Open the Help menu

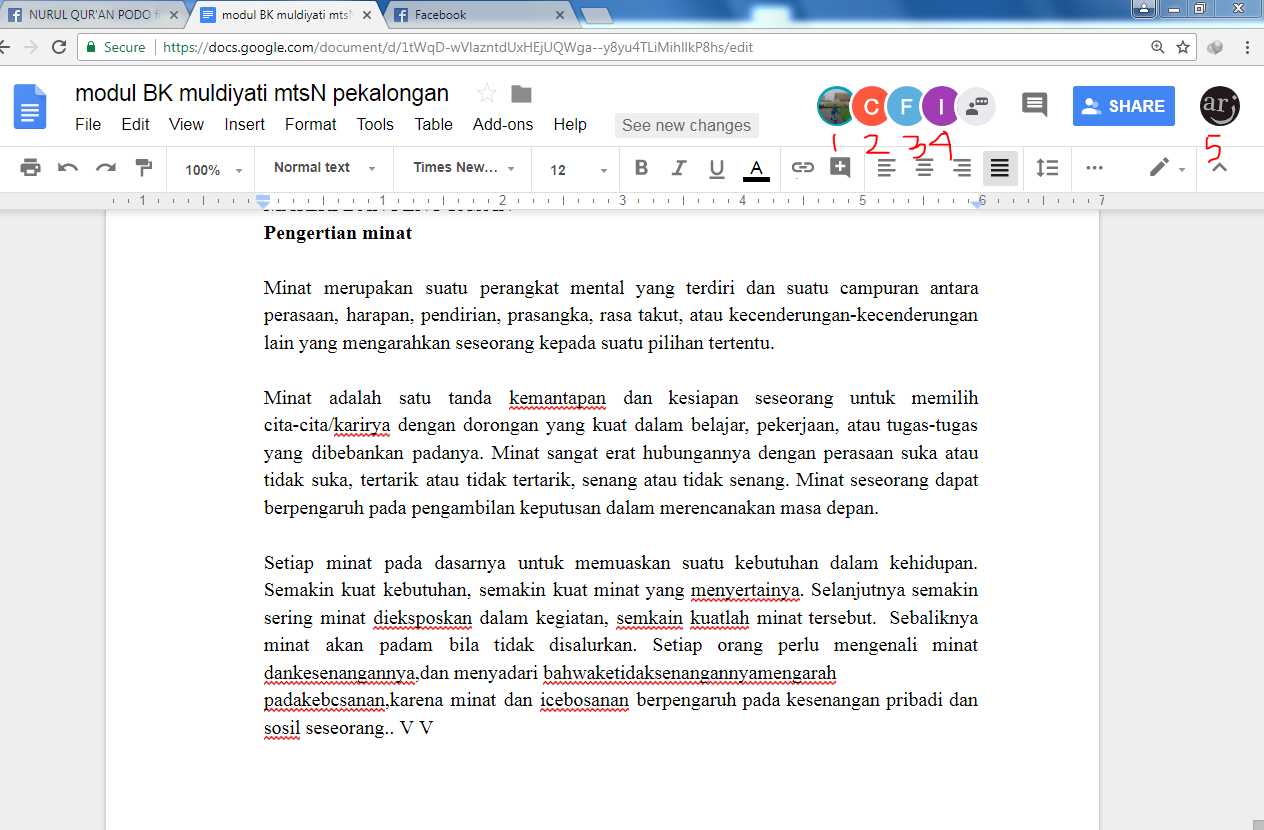click(570, 125)
